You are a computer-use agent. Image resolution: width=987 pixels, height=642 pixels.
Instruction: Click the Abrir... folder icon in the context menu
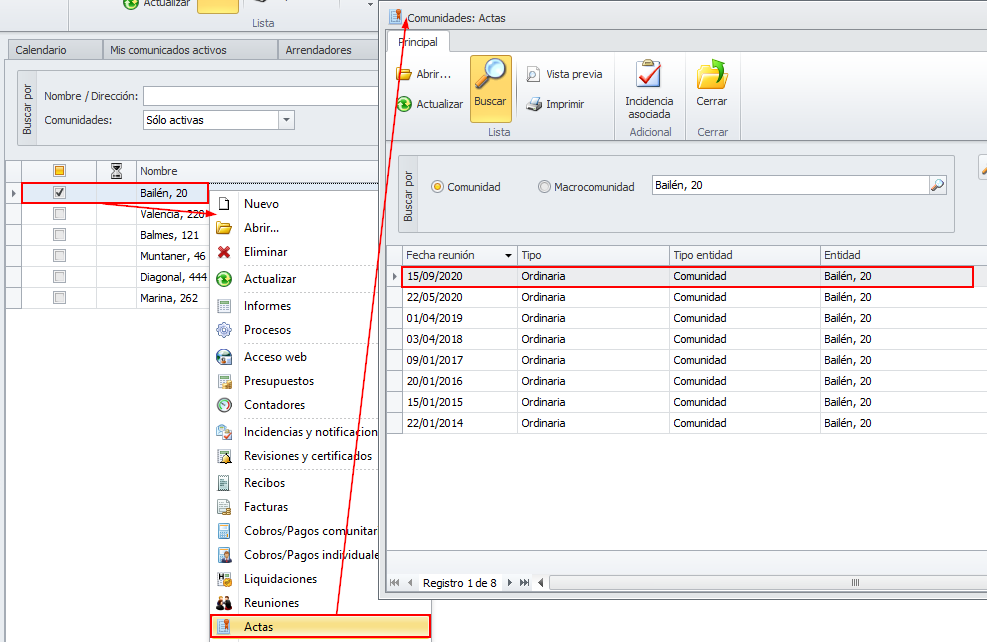coord(224,228)
